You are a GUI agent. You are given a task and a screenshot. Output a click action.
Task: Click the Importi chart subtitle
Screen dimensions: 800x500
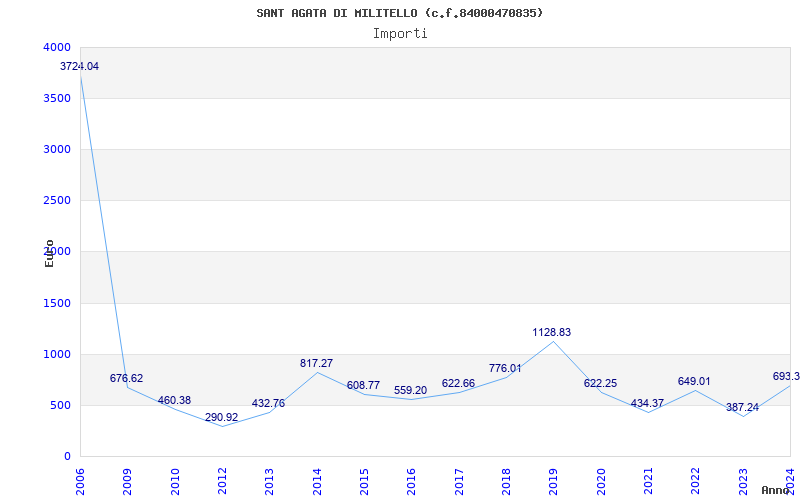(400, 34)
